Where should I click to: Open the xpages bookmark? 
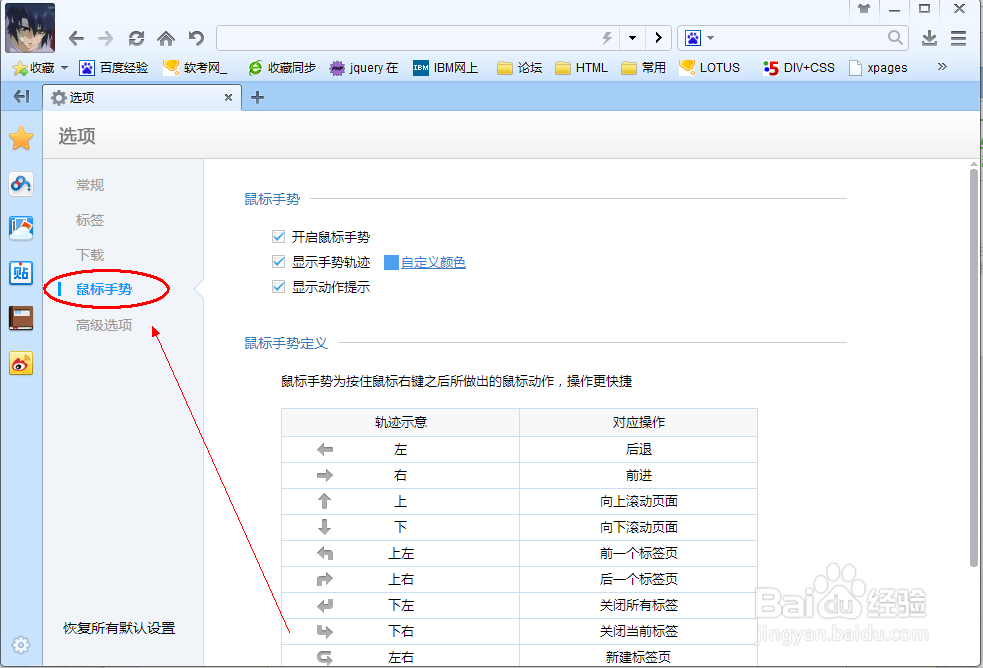pyautogui.click(x=878, y=68)
